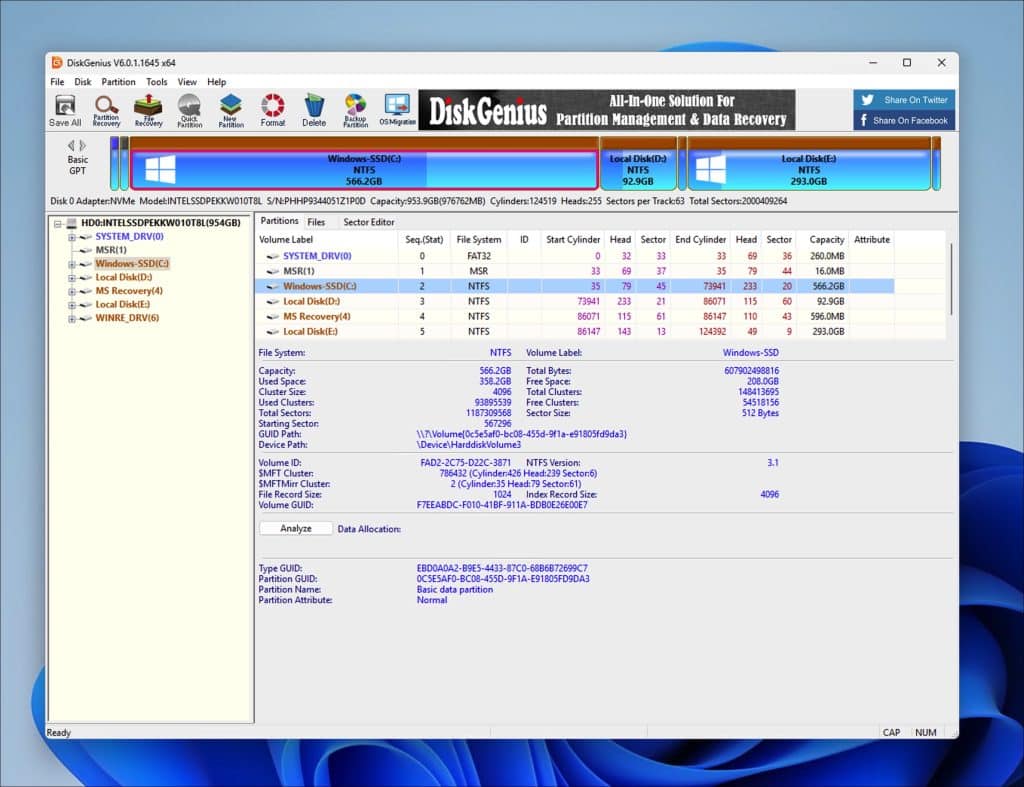Image resolution: width=1024 pixels, height=787 pixels.
Task: Click the Delete partition toolbar icon
Action: 314,110
